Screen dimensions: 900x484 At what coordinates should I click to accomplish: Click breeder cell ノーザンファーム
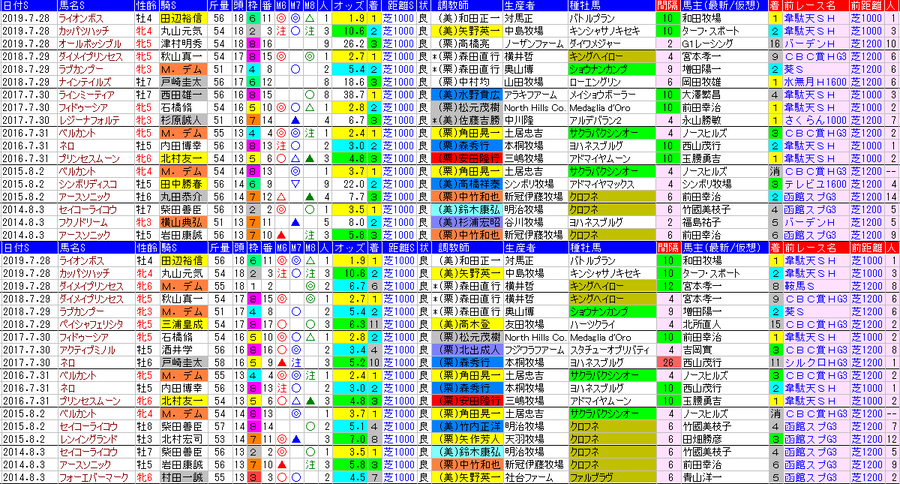tap(534, 44)
